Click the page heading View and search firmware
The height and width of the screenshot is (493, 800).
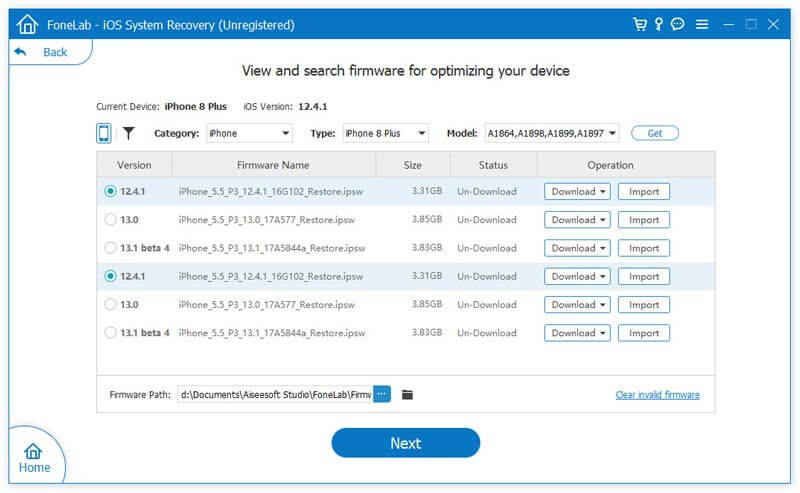406,70
